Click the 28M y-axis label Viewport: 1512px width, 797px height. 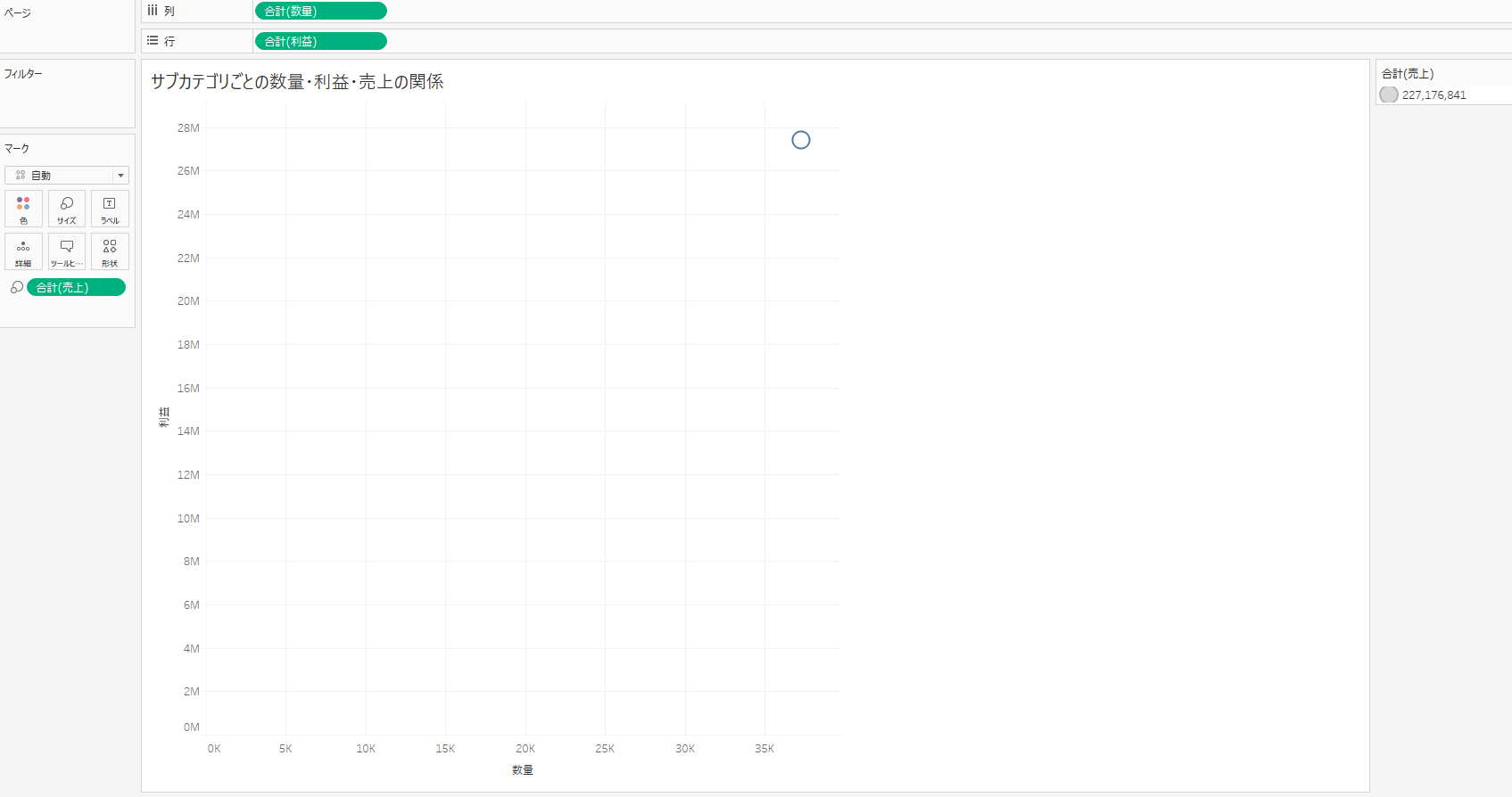(x=188, y=127)
